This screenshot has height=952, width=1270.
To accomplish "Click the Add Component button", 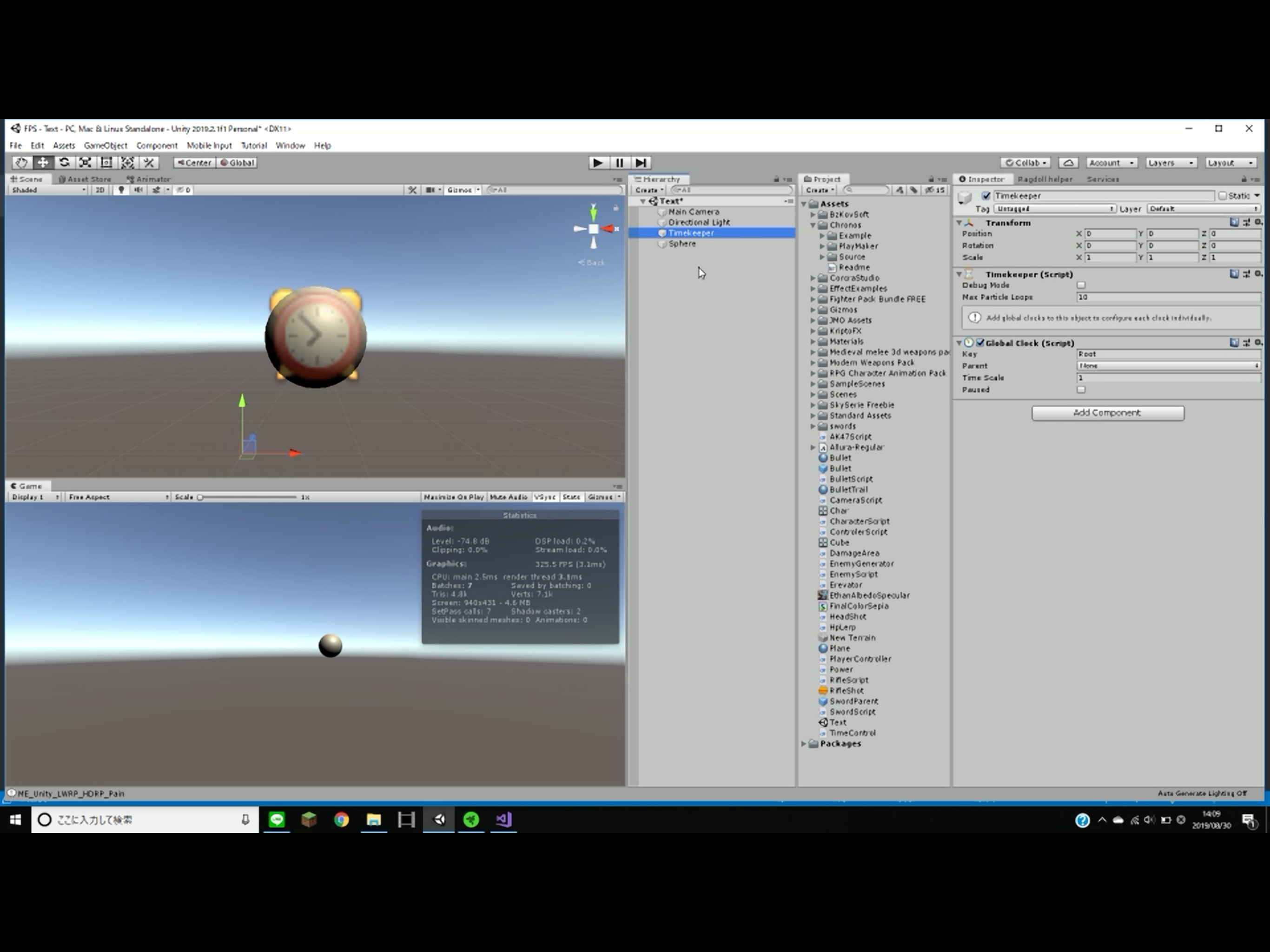I will 1107,413.
